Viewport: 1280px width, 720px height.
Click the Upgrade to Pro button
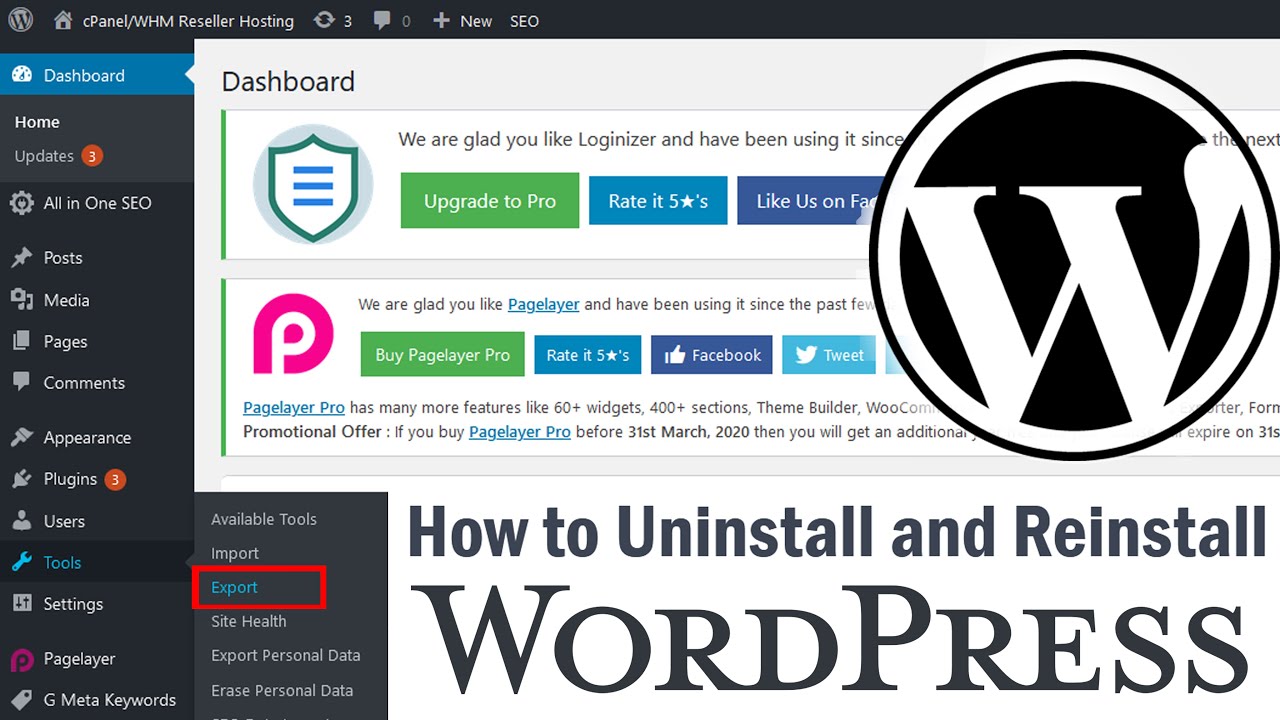coord(490,201)
